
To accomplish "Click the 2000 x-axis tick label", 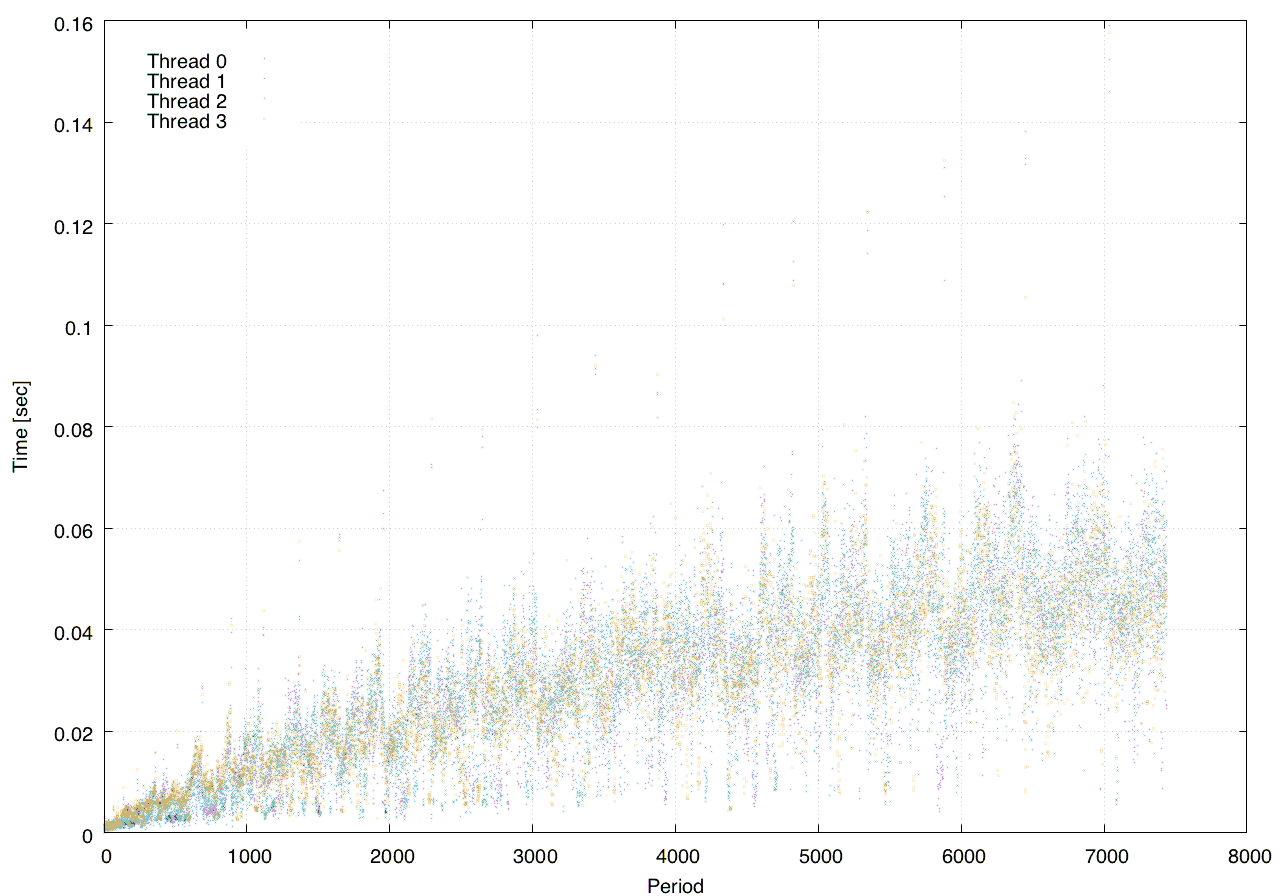I will pos(391,855).
